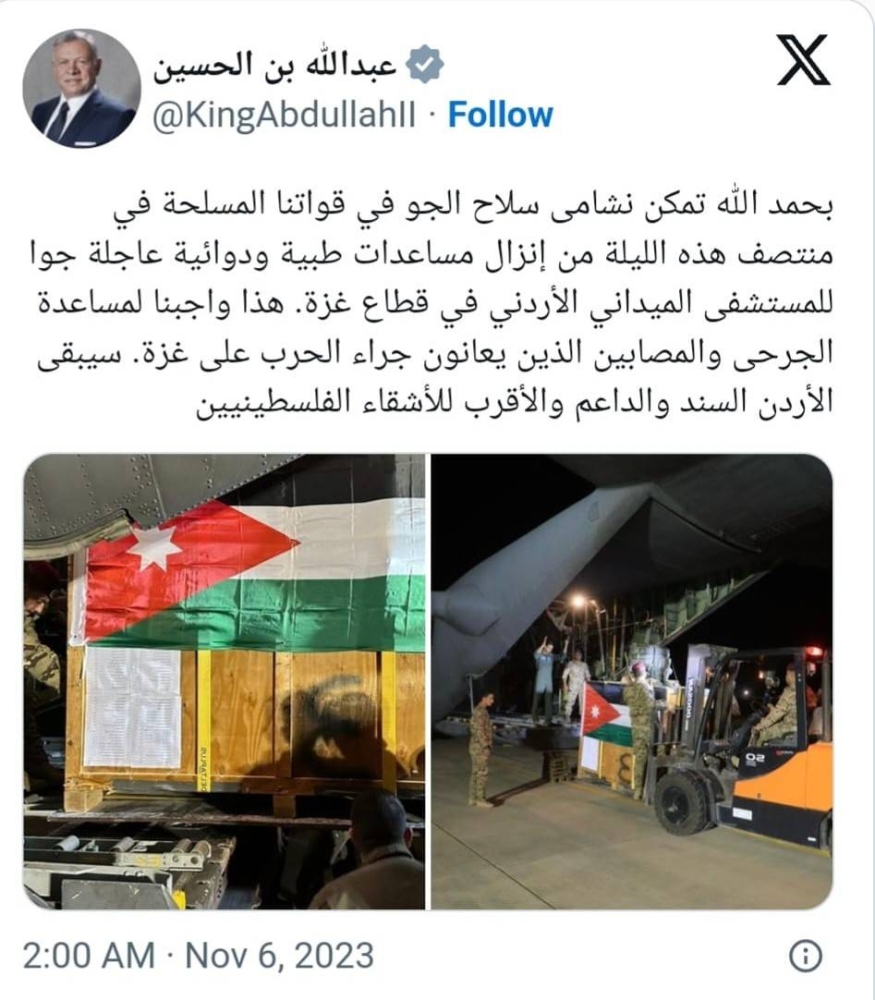Follow the @KingAbdullahII account
The image size is (875, 1000).
500,115
